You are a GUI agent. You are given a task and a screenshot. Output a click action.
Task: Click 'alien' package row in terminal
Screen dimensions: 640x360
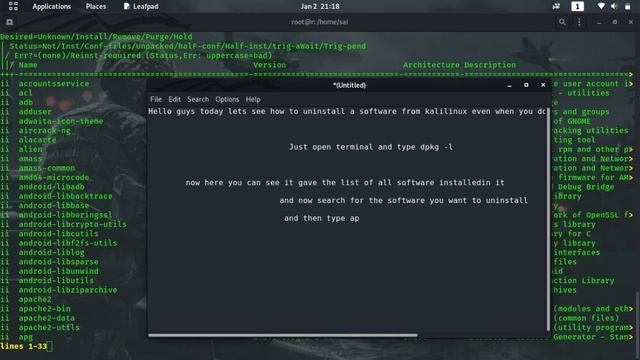30,149
